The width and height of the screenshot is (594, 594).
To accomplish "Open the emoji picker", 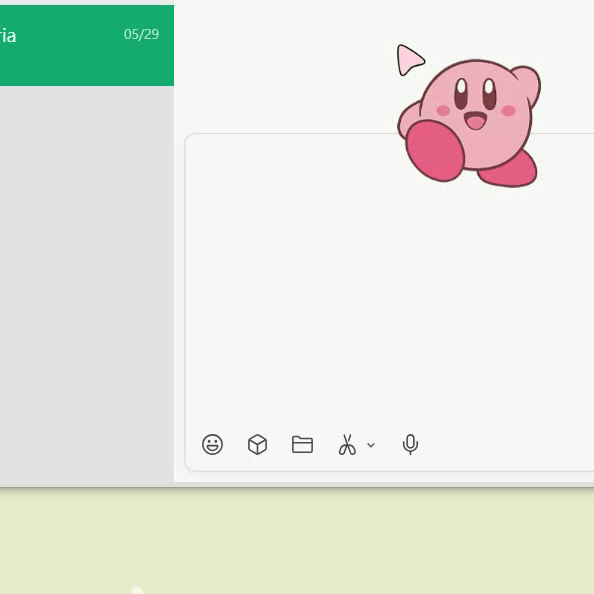I will [212, 444].
